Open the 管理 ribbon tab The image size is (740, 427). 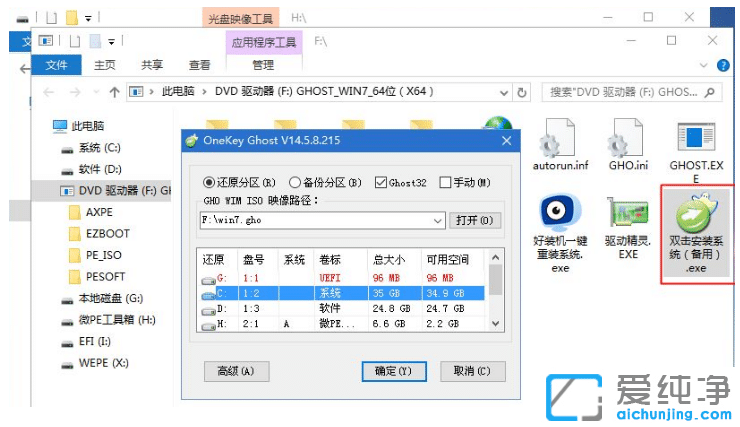pyautogui.click(x=263, y=65)
